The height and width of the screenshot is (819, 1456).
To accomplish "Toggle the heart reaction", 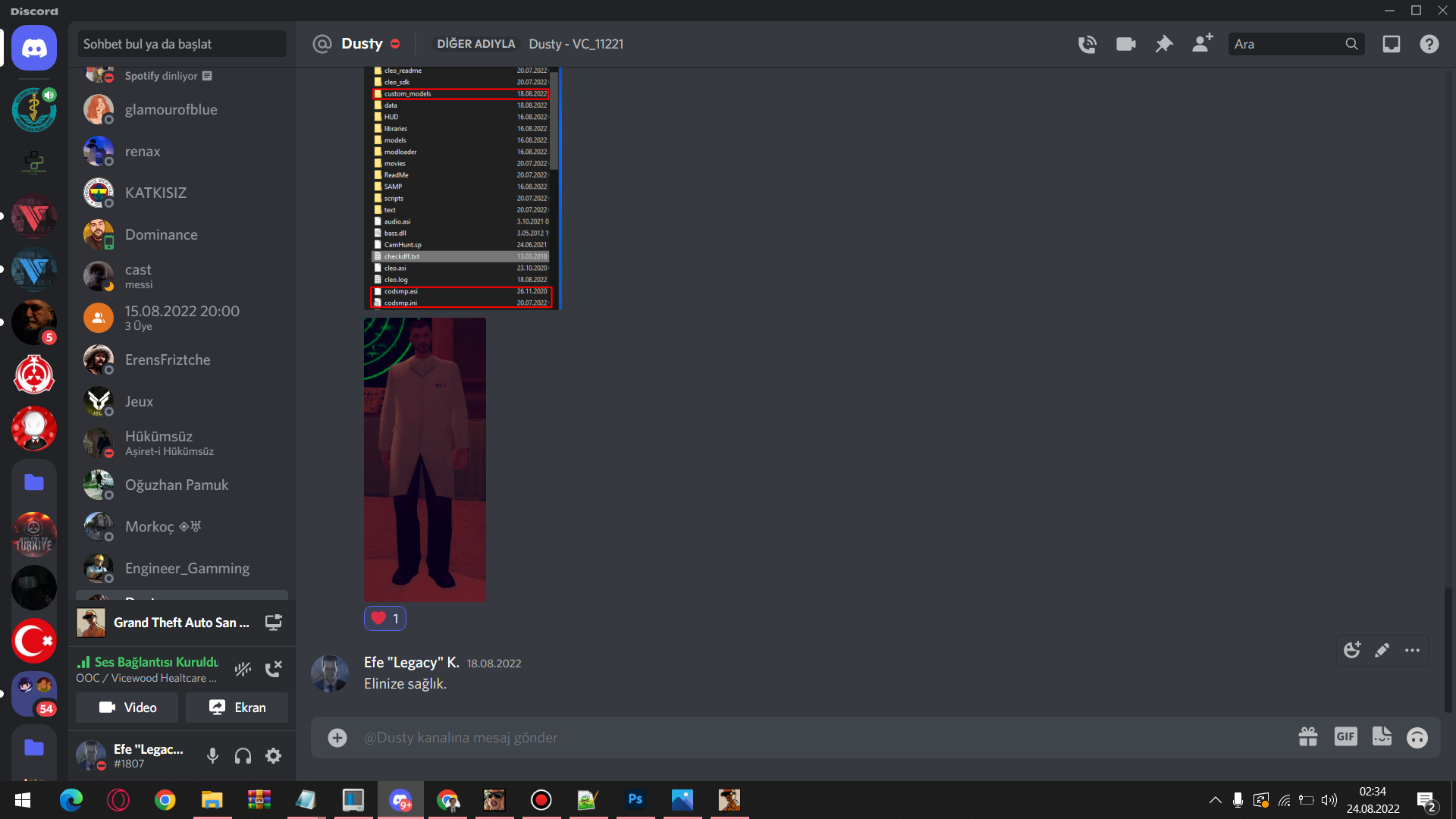I will coord(385,618).
